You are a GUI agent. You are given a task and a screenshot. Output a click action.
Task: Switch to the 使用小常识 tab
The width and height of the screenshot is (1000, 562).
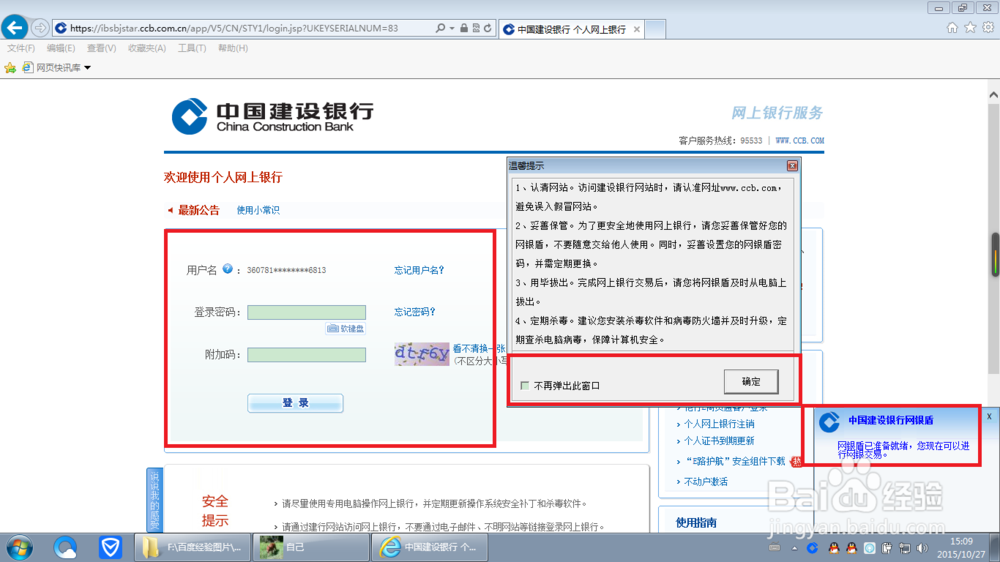click(258, 210)
